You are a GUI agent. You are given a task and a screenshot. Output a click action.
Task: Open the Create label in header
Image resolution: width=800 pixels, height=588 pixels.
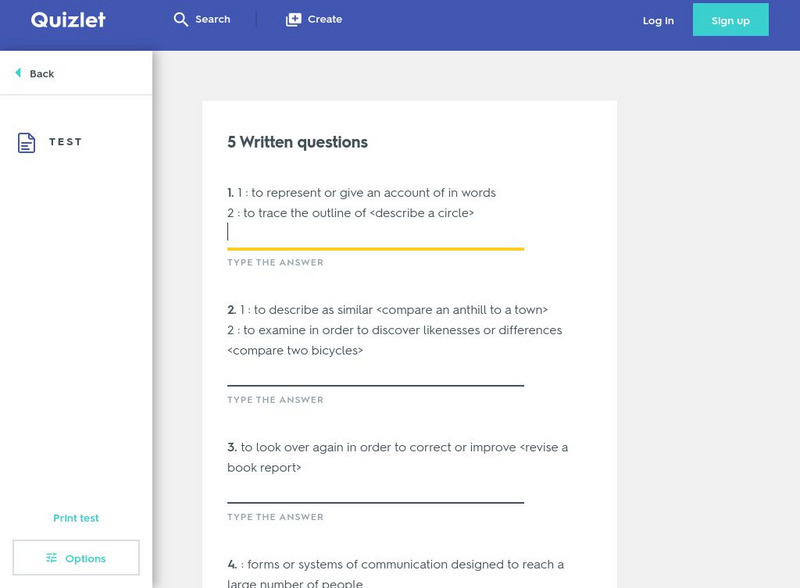(324, 19)
